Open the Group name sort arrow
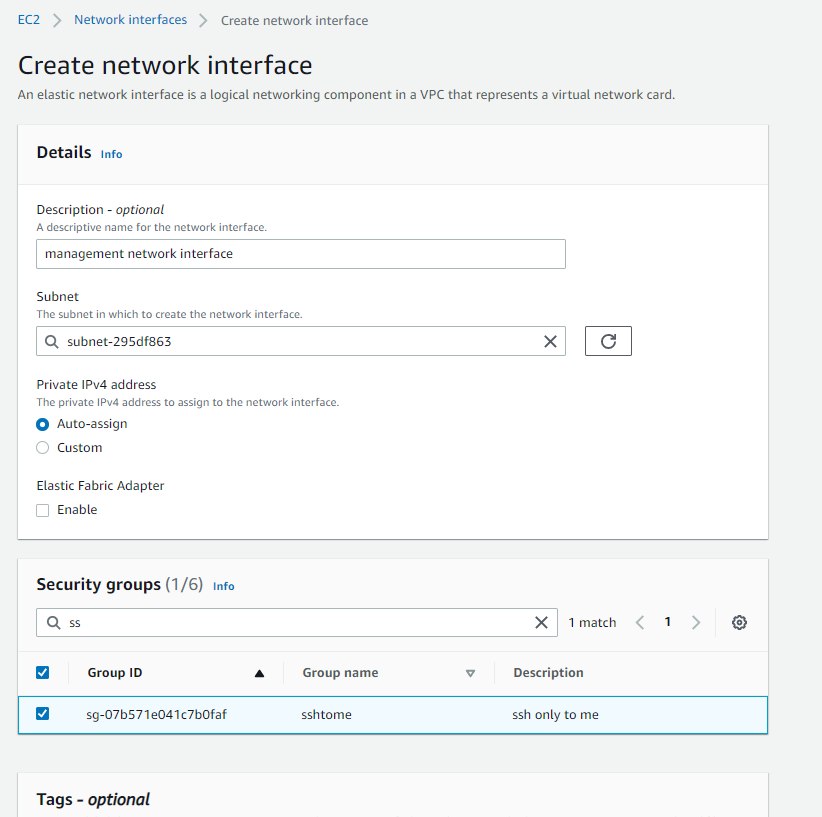822x817 pixels. [x=470, y=672]
